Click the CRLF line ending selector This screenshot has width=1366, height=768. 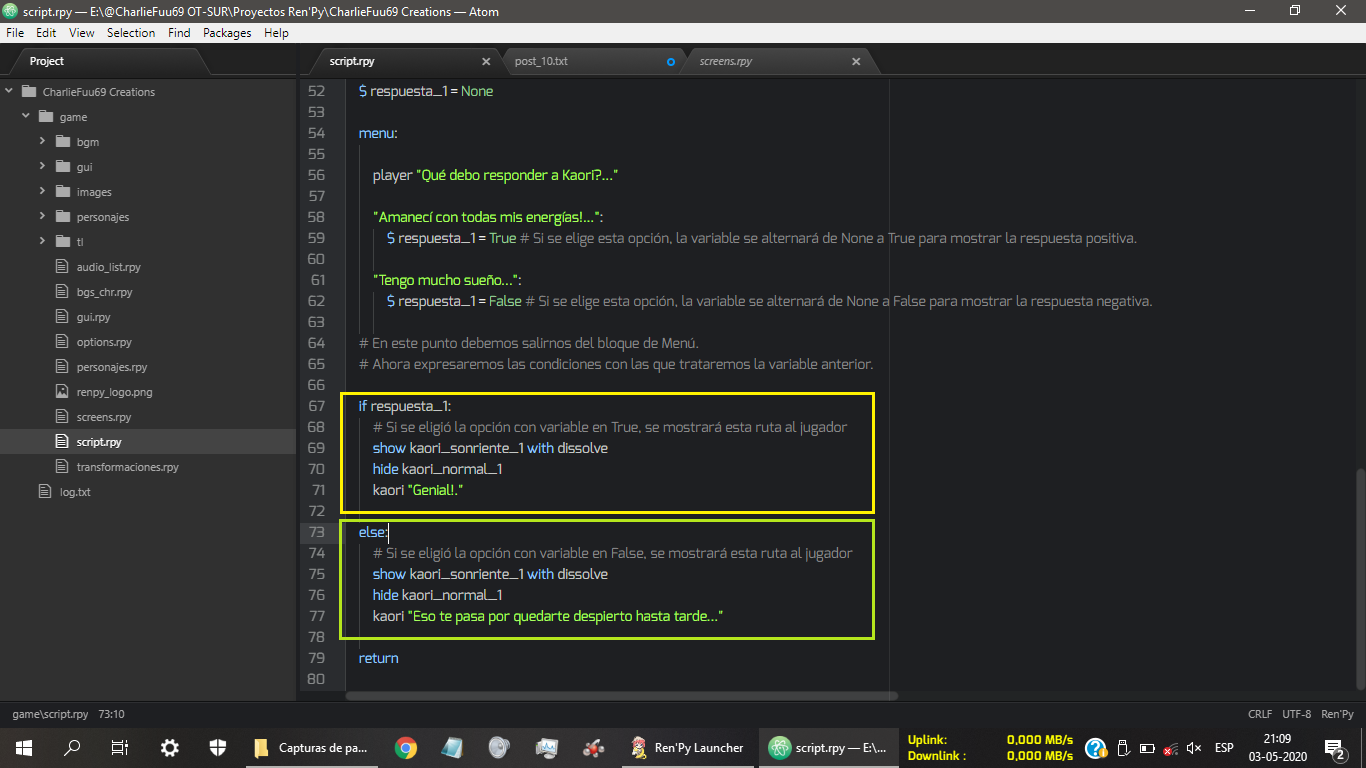(1260, 714)
